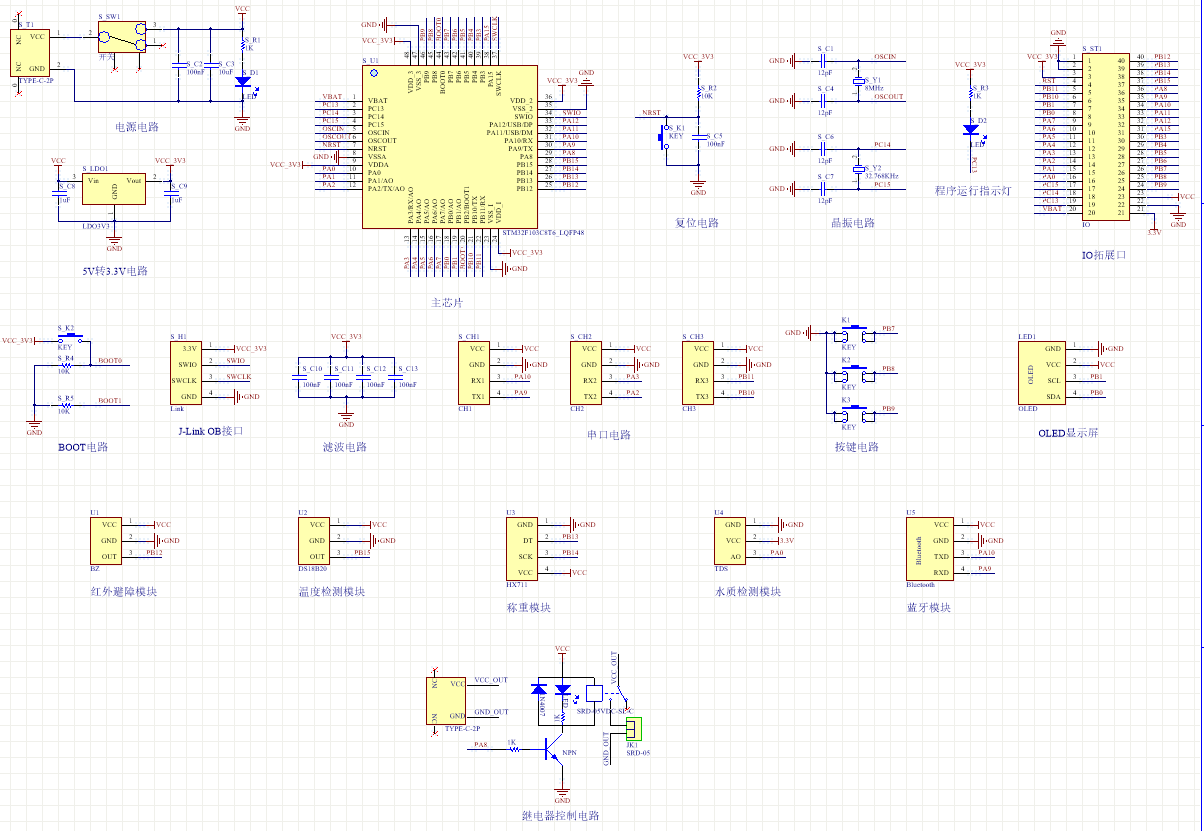Click the 'IO拓展口' section label

1104,254
